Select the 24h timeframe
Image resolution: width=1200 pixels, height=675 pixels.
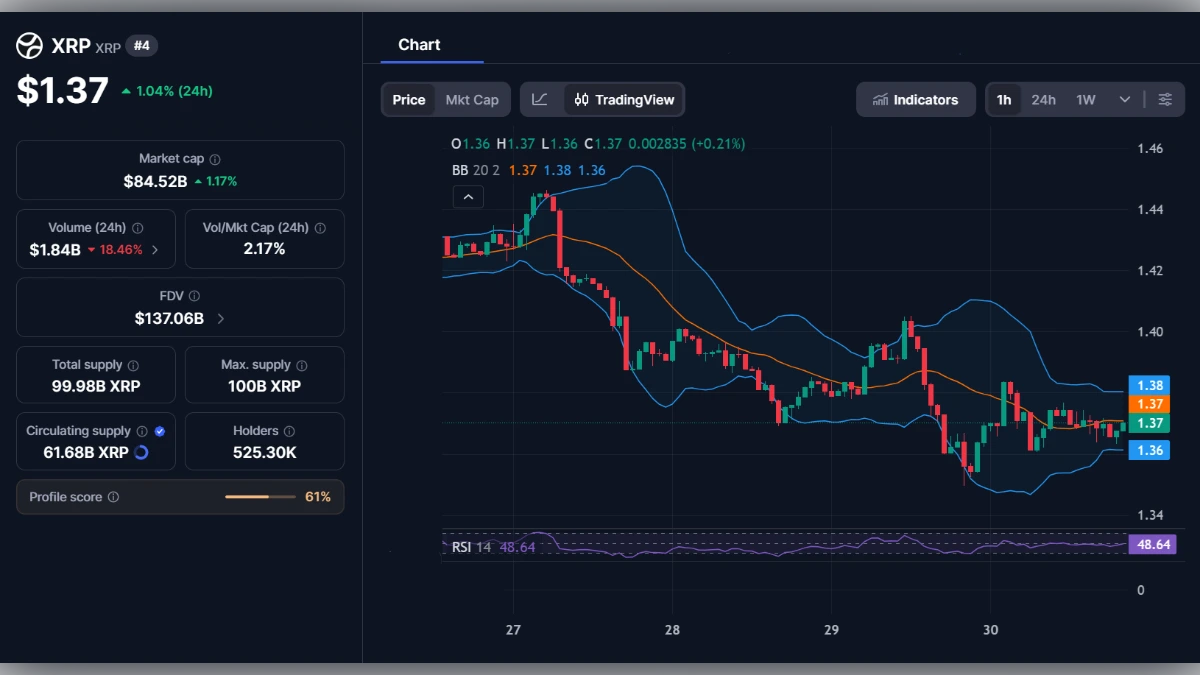coord(1043,99)
